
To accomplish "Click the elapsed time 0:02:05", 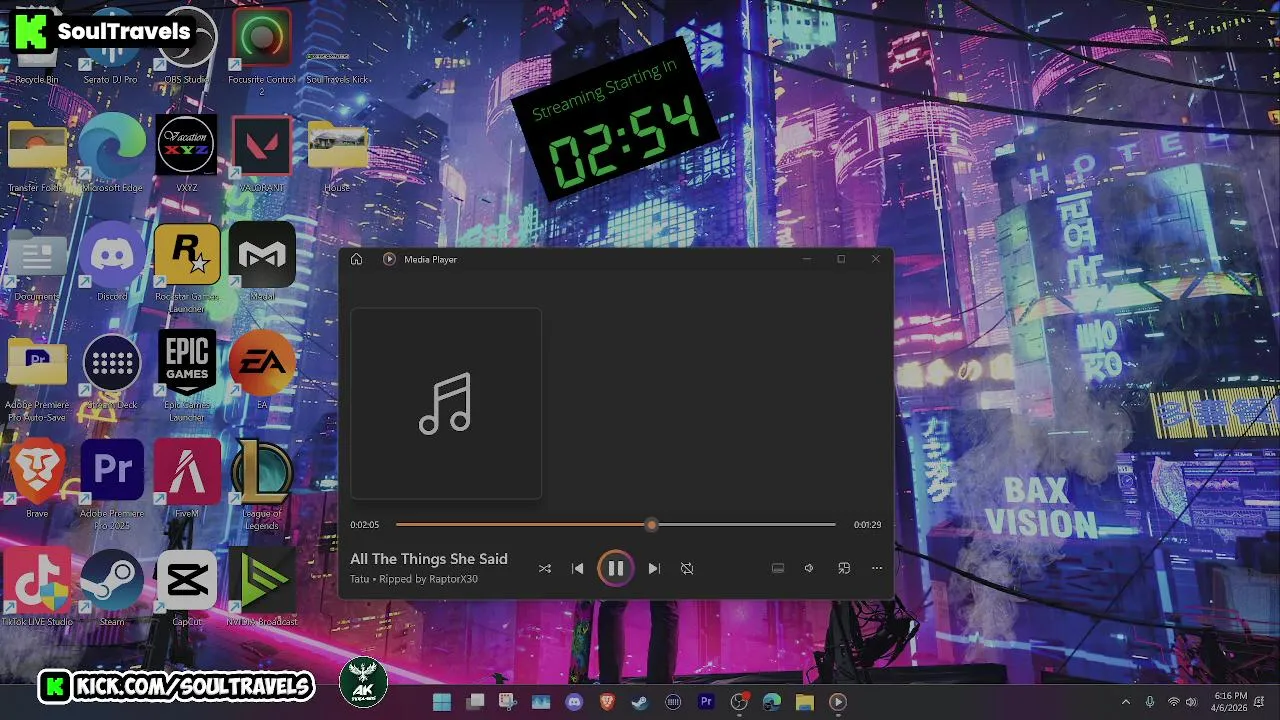I will (x=365, y=525).
